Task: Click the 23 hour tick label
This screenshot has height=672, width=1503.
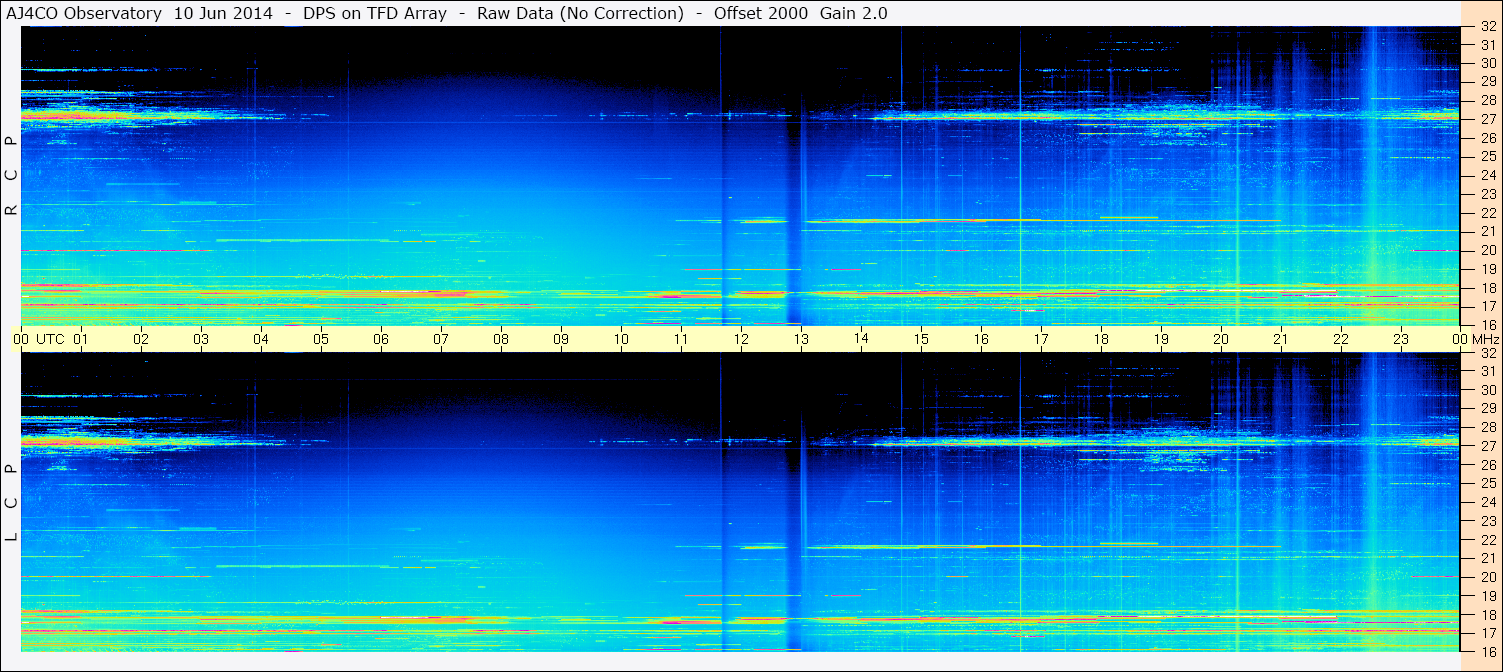Action: 1401,339
